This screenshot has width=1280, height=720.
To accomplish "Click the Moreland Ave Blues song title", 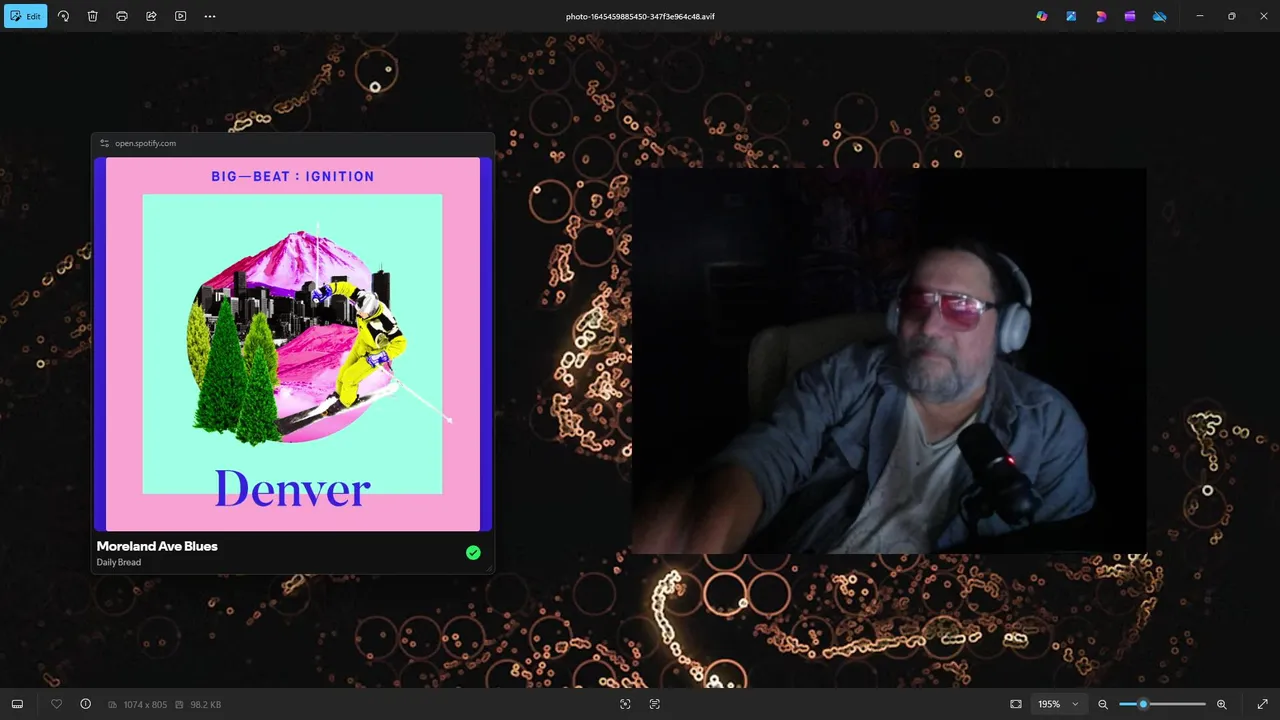I will 157,546.
